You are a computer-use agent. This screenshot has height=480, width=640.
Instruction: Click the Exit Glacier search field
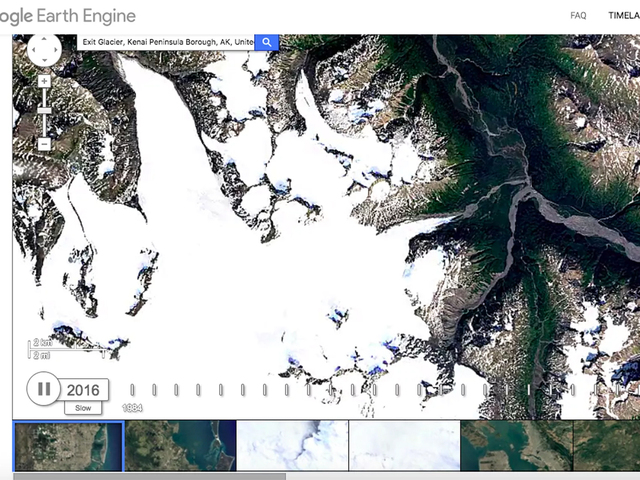166,42
